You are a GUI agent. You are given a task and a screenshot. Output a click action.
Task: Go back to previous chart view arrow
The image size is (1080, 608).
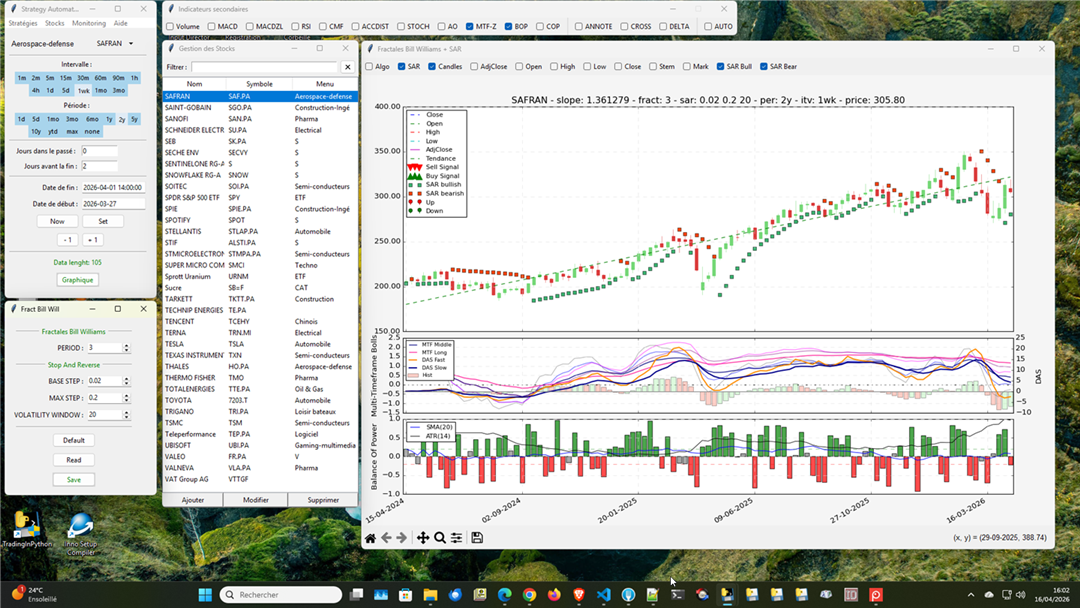(x=387, y=538)
